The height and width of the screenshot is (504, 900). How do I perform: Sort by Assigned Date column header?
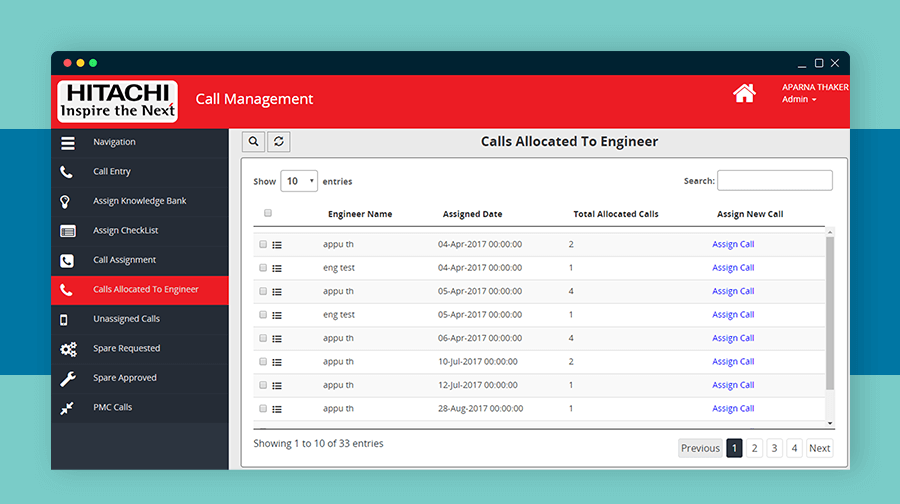pyautogui.click(x=472, y=214)
